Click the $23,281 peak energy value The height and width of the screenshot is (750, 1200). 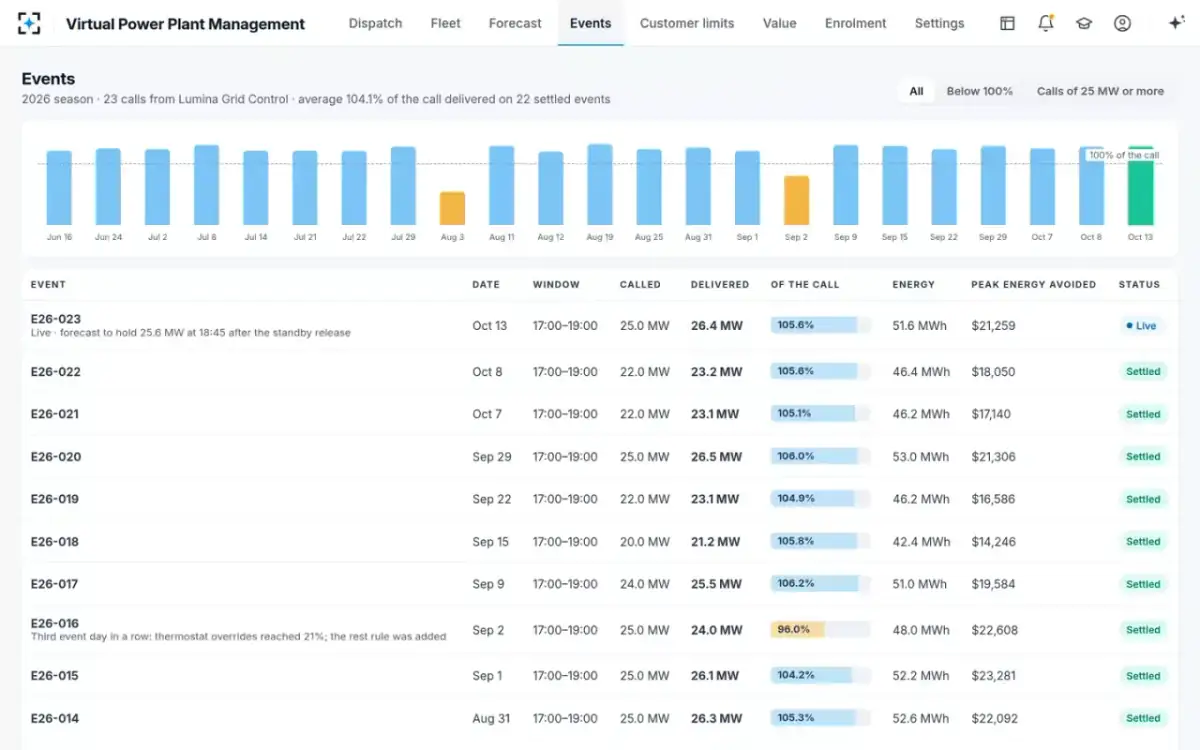[993, 676]
